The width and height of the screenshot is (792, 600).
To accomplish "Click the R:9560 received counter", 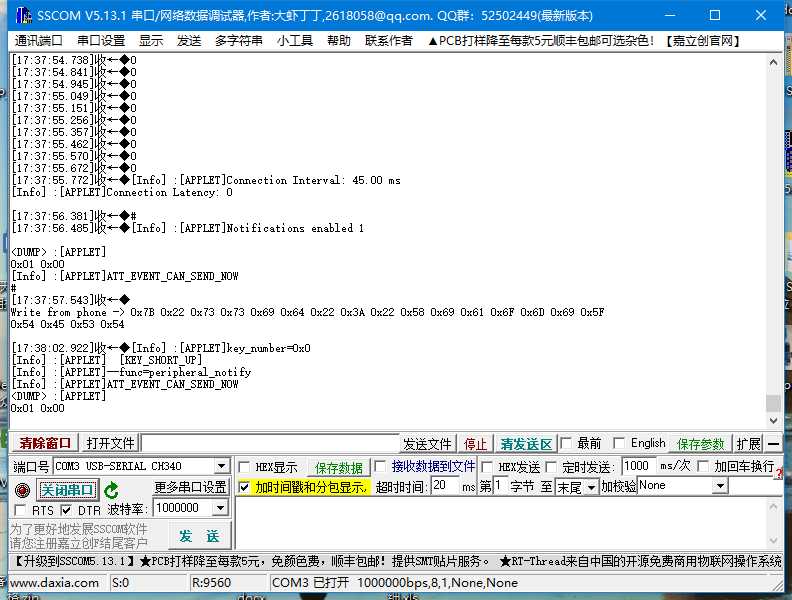I will [x=211, y=583].
